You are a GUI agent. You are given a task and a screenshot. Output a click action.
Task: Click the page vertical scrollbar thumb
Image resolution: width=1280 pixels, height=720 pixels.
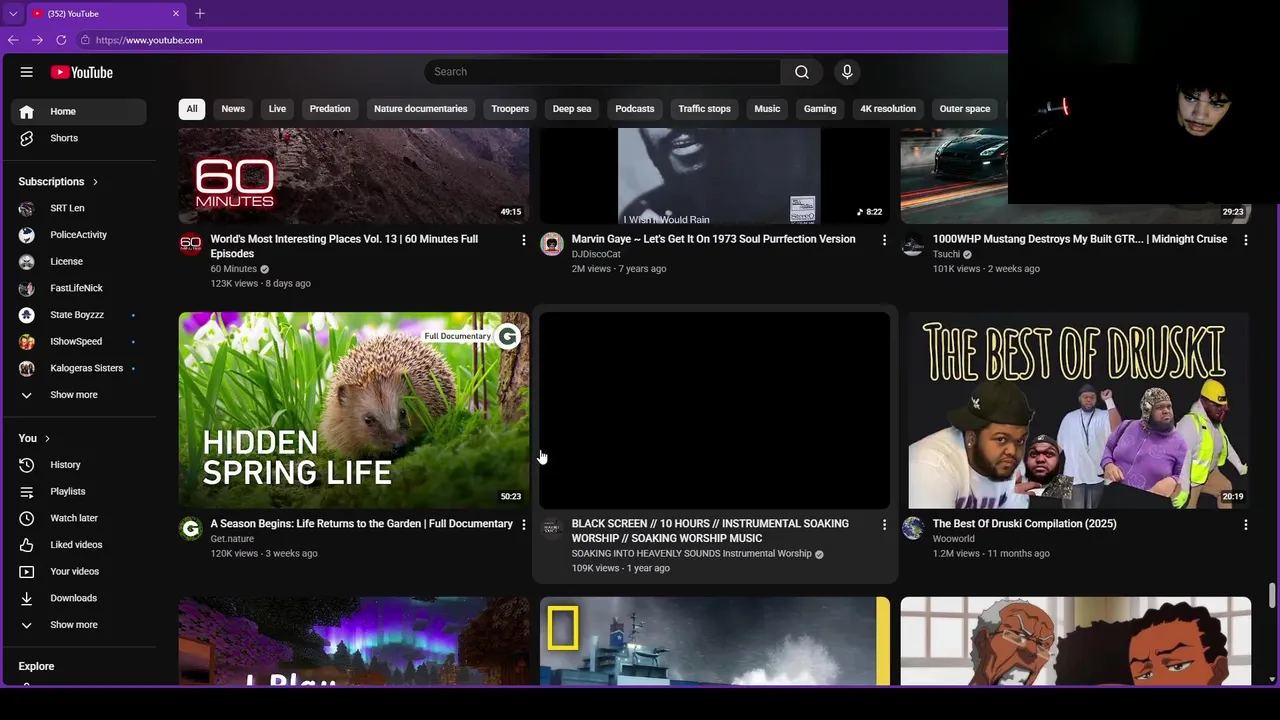(1272, 595)
